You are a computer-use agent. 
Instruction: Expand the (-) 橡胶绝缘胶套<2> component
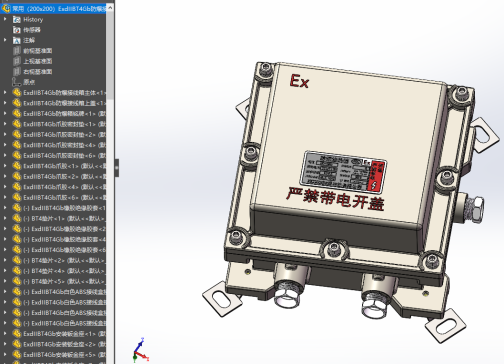[5, 229]
